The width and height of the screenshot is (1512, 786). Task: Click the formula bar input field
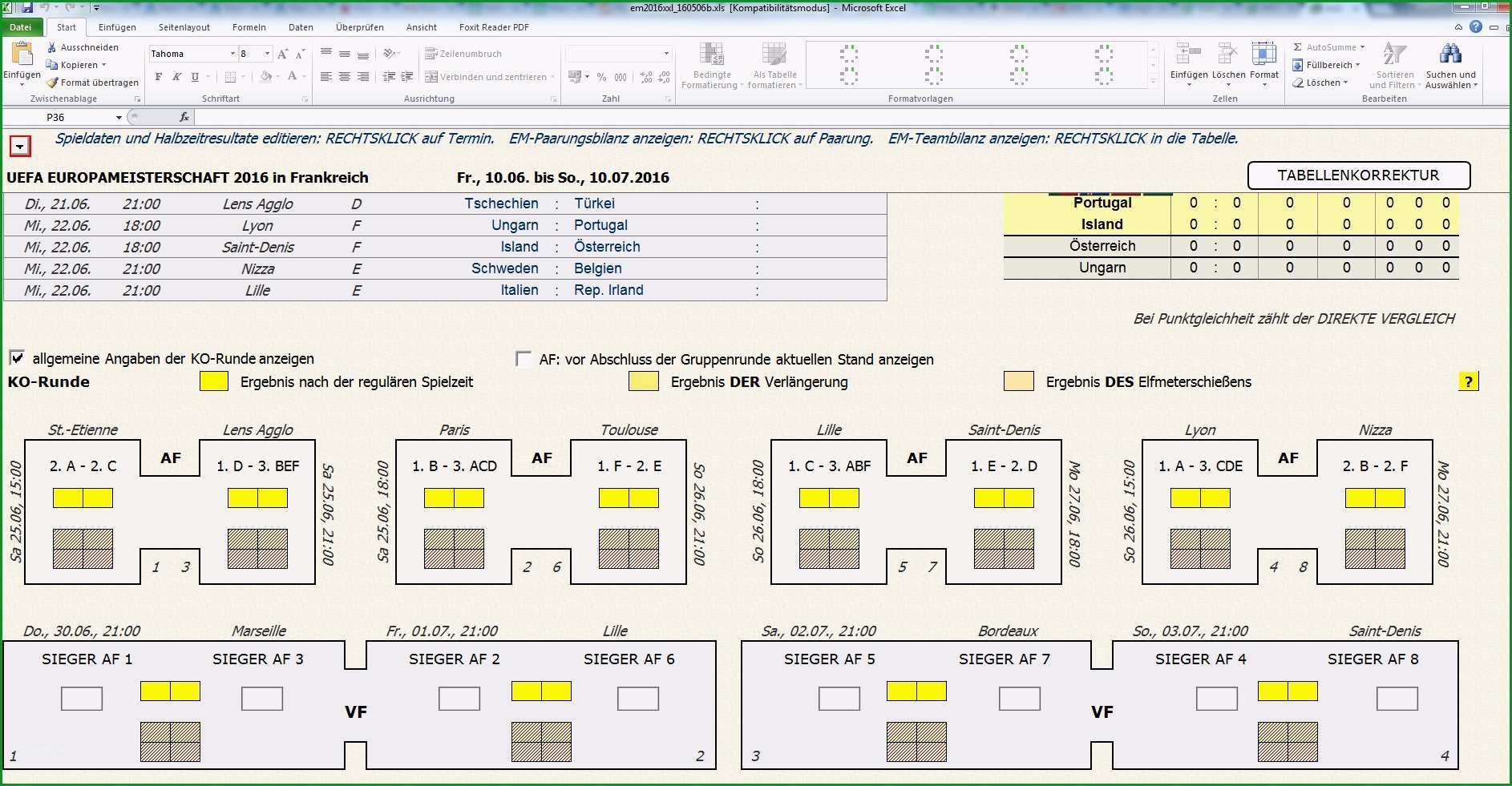click(851, 117)
